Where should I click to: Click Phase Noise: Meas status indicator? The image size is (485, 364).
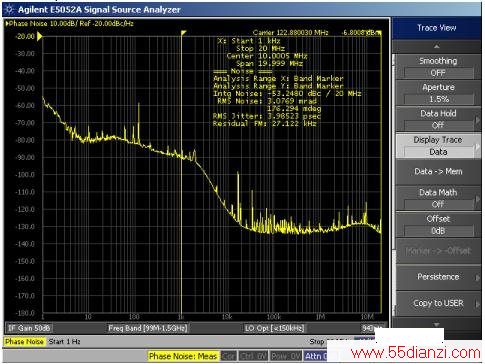point(183,356)
